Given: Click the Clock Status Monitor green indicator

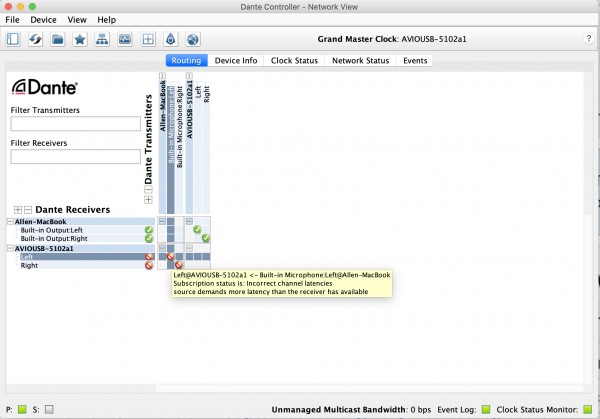Looking at the screenshot, I should pyautogui.click(x=588, y=409).
